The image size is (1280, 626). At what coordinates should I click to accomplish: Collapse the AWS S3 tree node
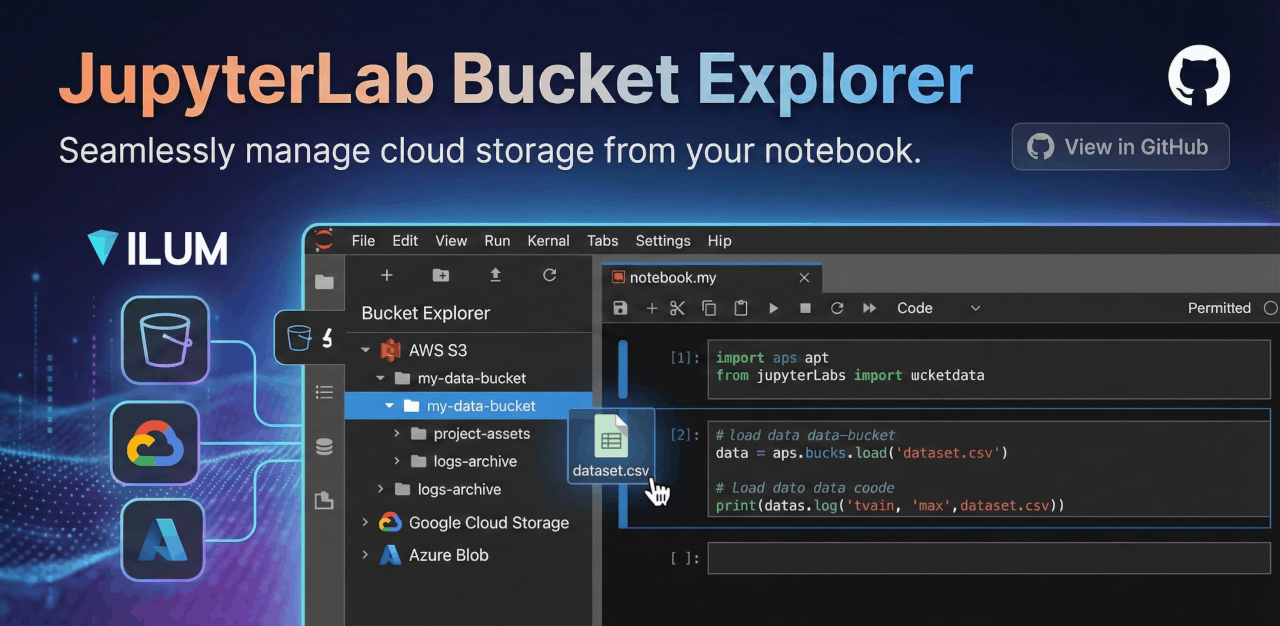click(x=365, y=351)
